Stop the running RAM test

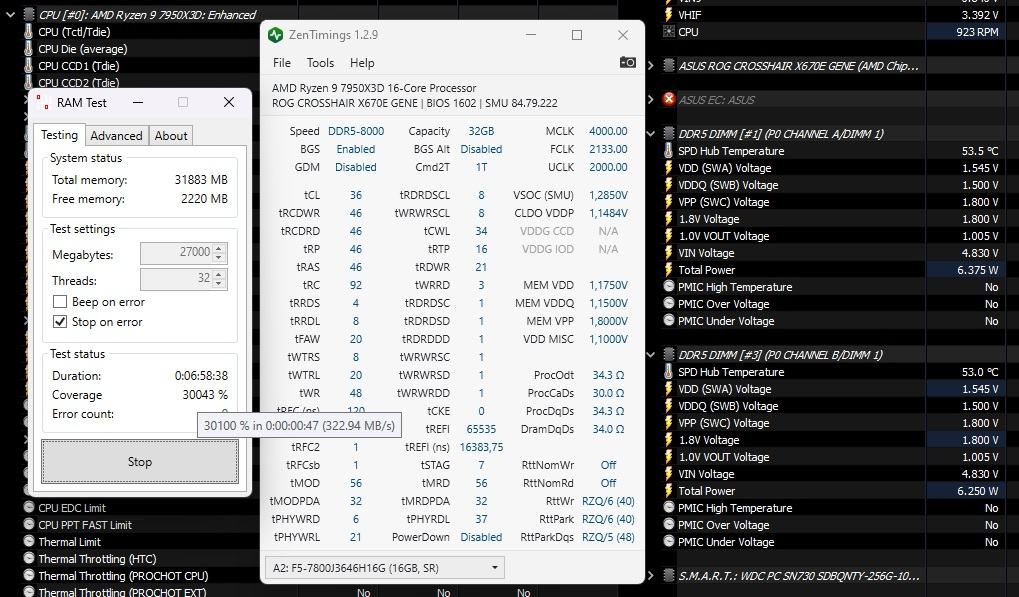140,462
